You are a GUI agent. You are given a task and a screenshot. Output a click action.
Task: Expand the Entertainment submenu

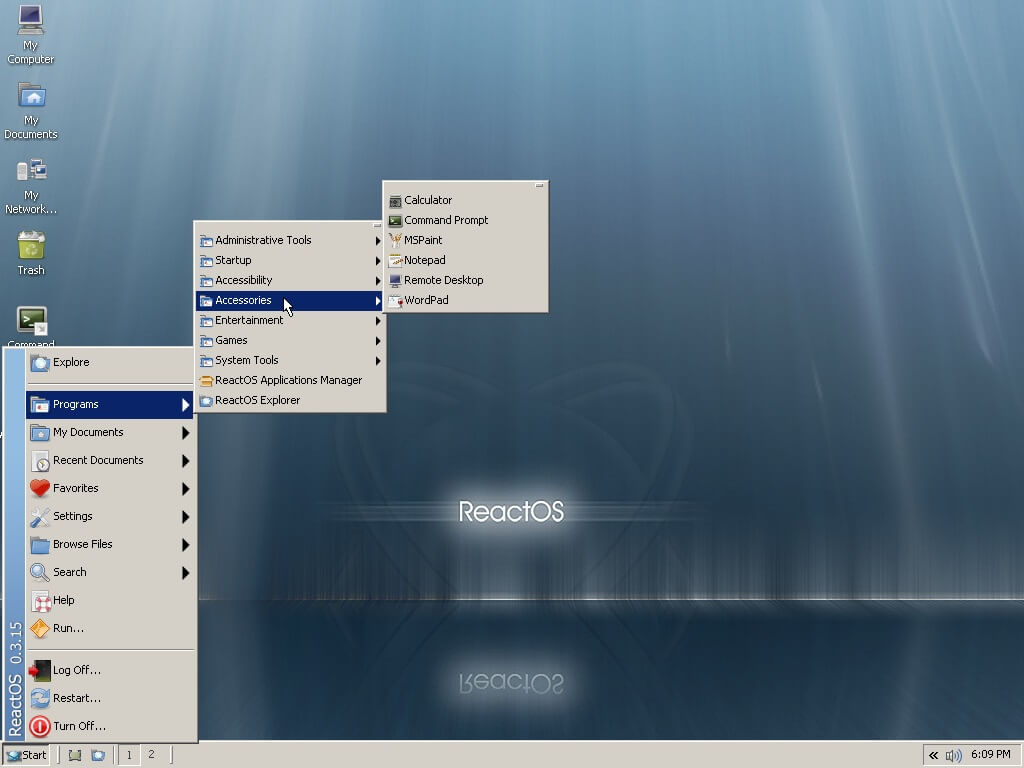(244, 320)
